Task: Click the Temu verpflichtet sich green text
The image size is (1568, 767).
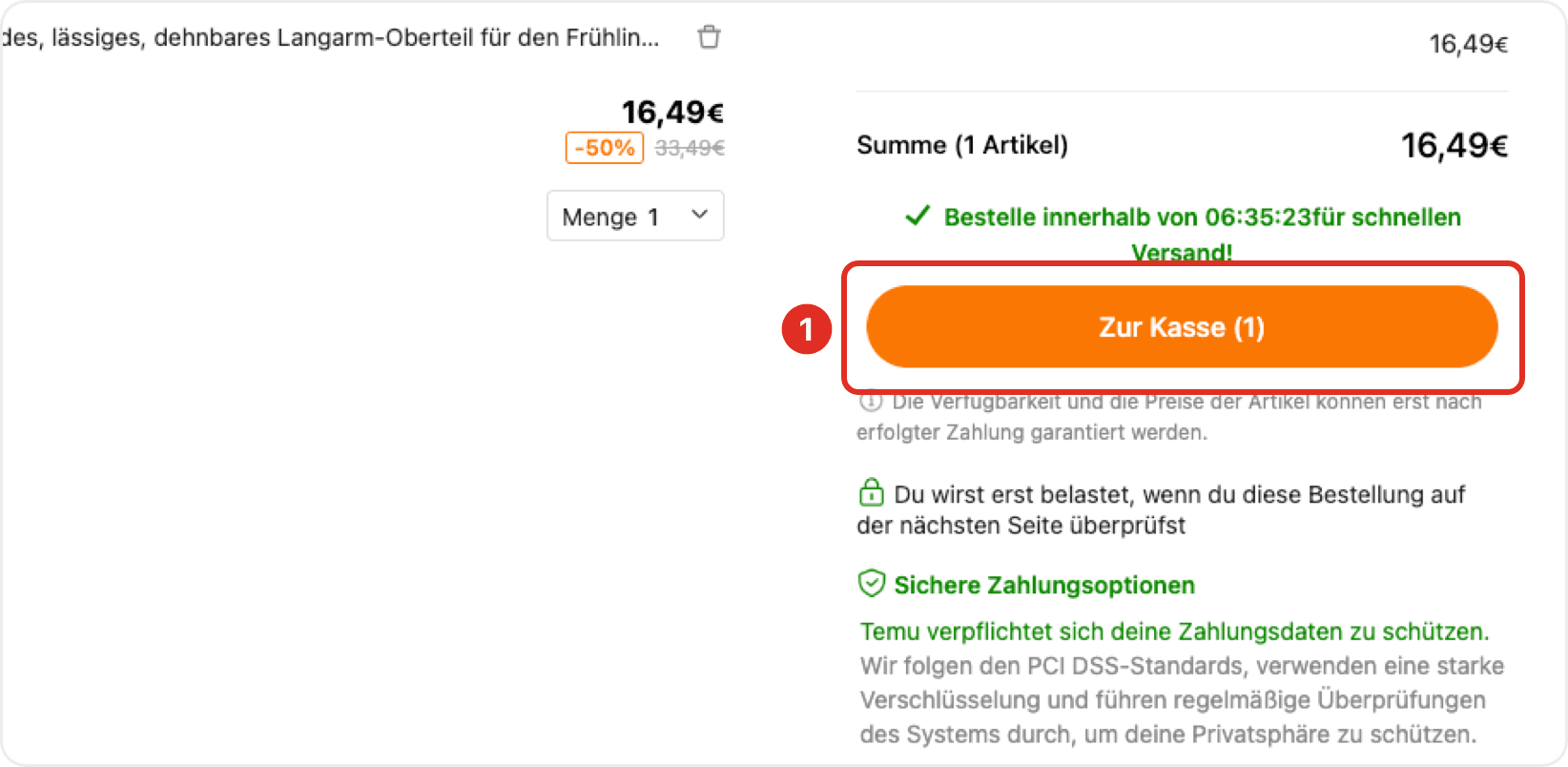Action: (1174, 632)
